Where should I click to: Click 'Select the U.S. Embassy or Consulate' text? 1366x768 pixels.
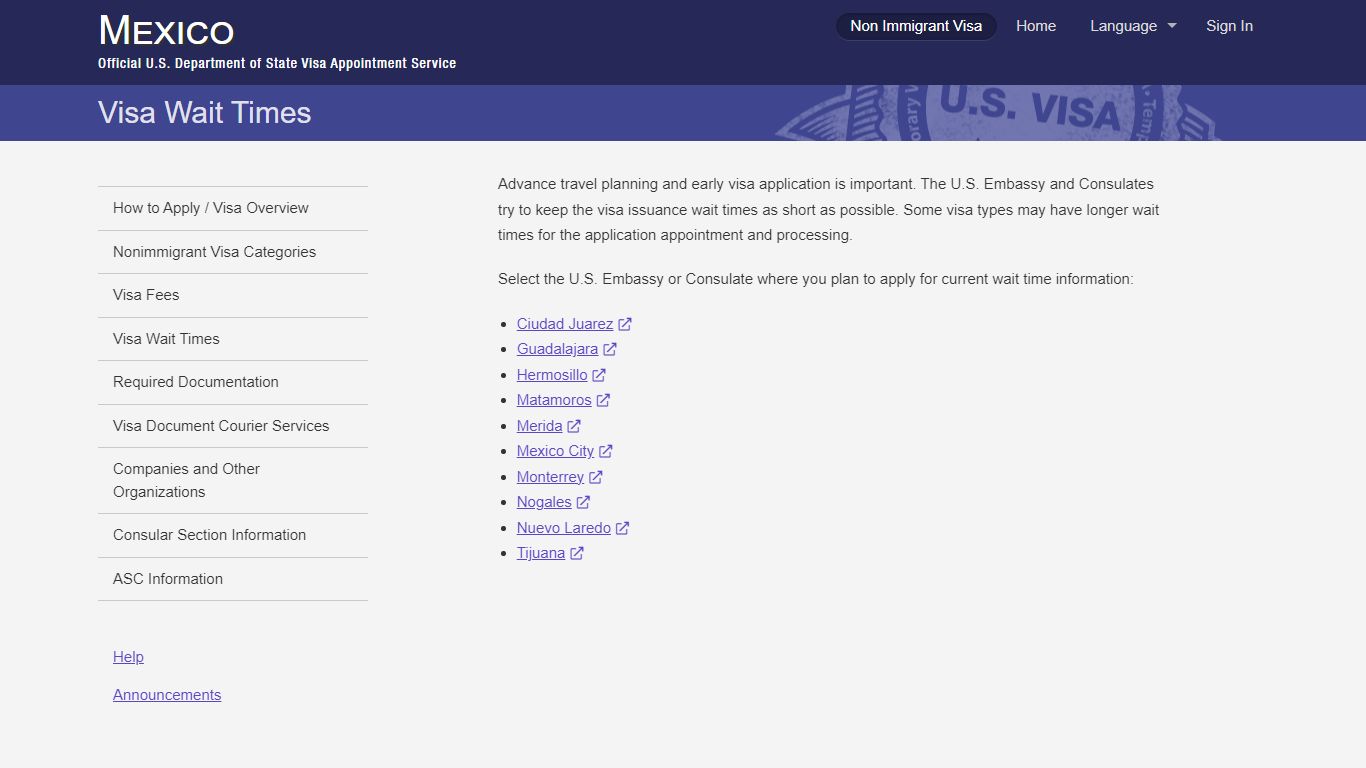(816, 279)
